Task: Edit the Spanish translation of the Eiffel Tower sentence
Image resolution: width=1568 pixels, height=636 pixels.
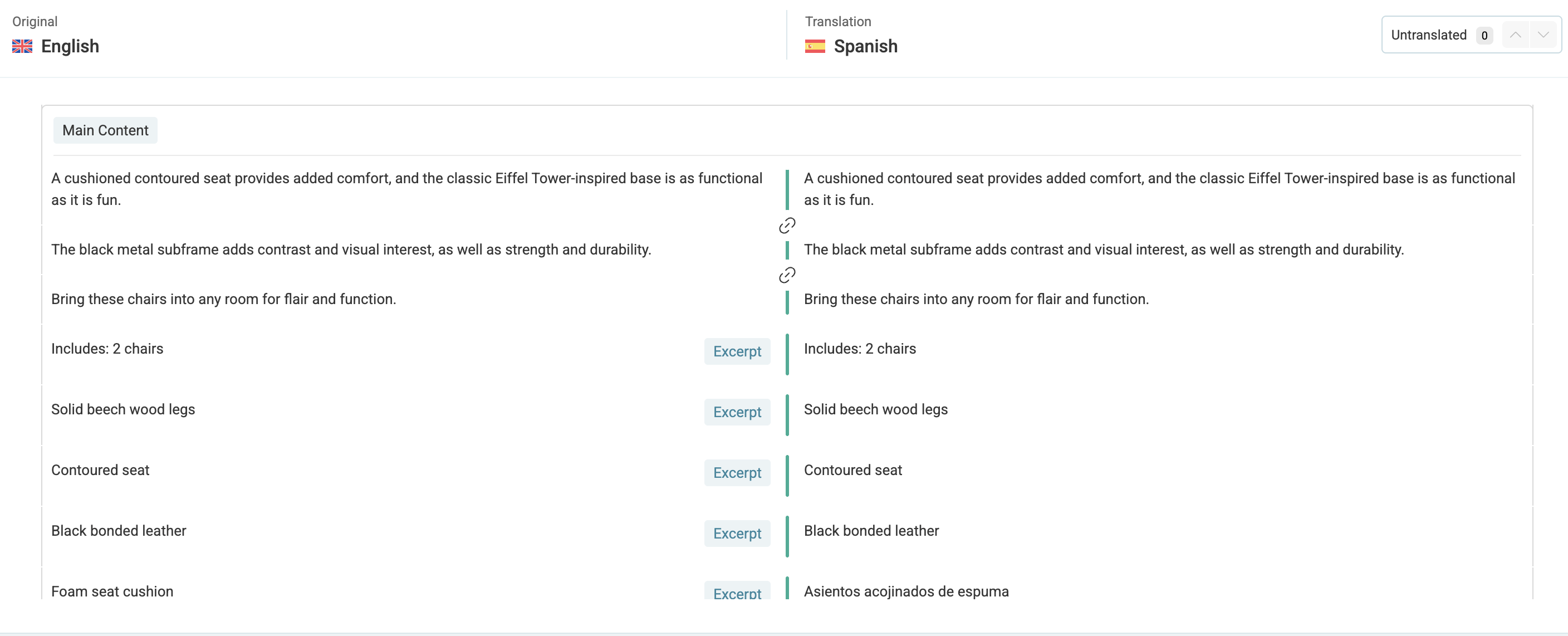Action: [x=1158, y=189]
